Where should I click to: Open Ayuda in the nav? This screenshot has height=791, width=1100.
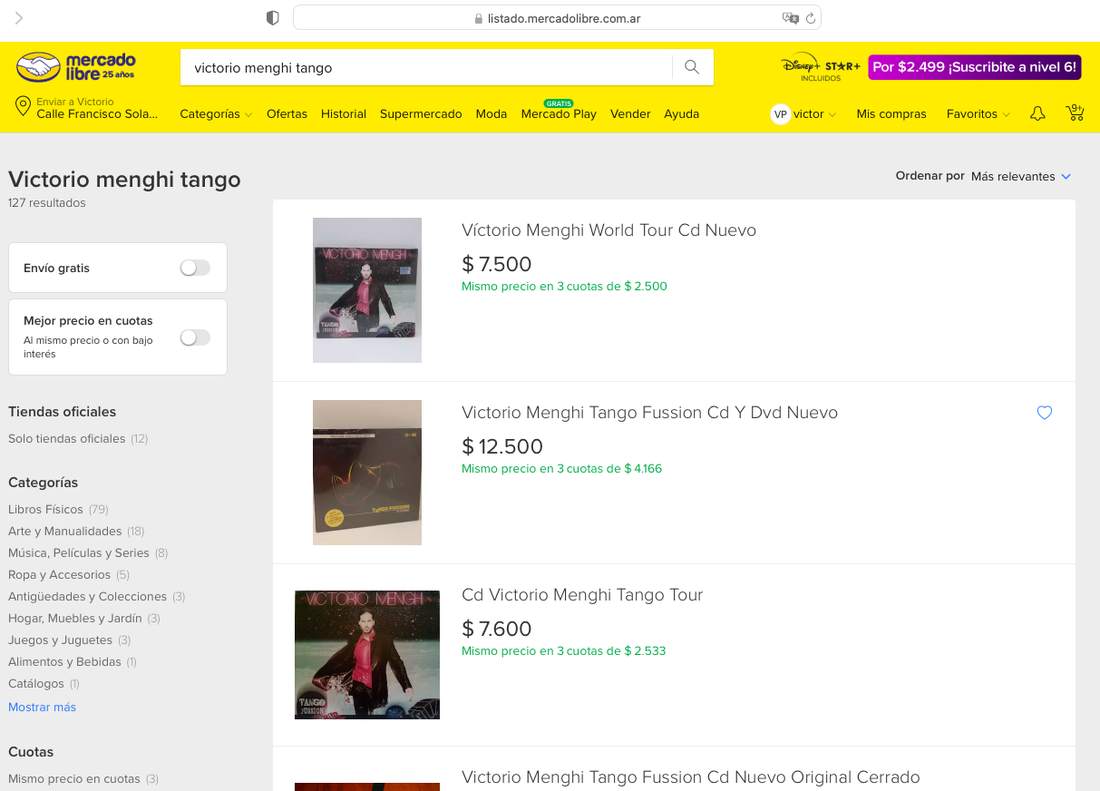coord(682,114)
